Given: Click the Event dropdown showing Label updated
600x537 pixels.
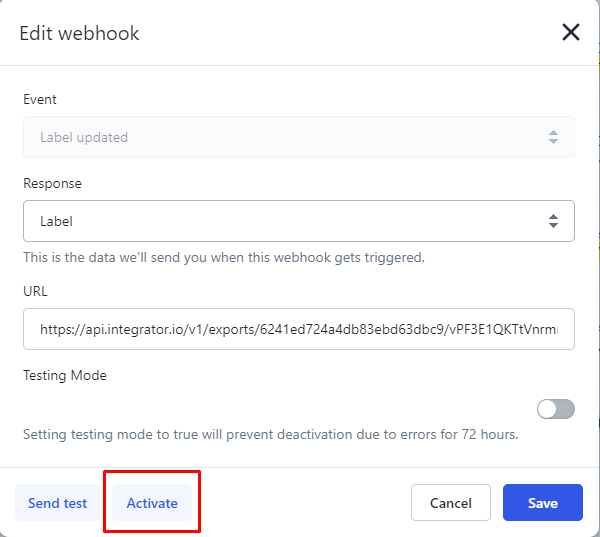Looking at the screenshot, I should (x=298, y=137).
